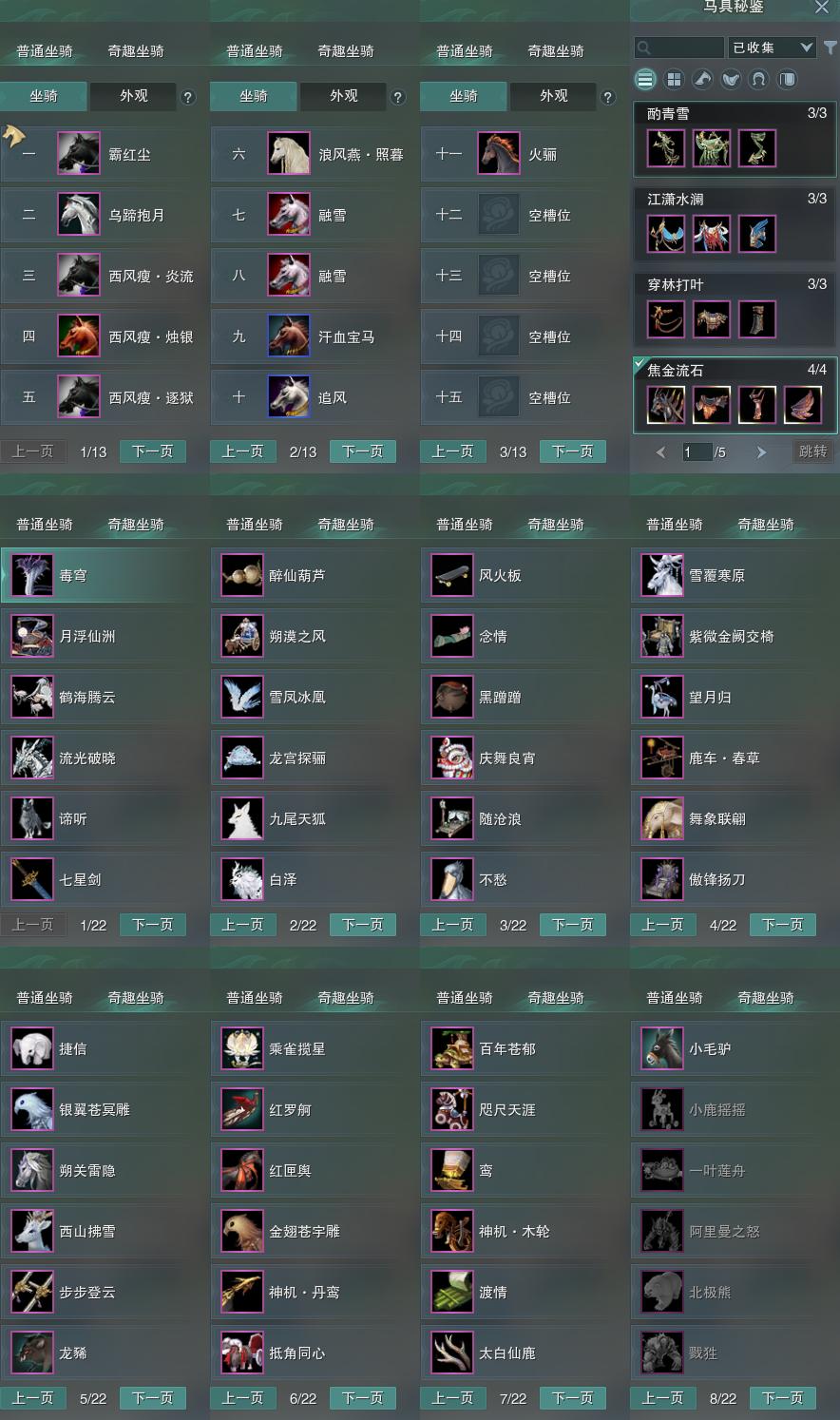Click the 跳转 jump button
The width and height of the screenshot is (840, 1420).
pyautogui.click(x=813, y=451)
